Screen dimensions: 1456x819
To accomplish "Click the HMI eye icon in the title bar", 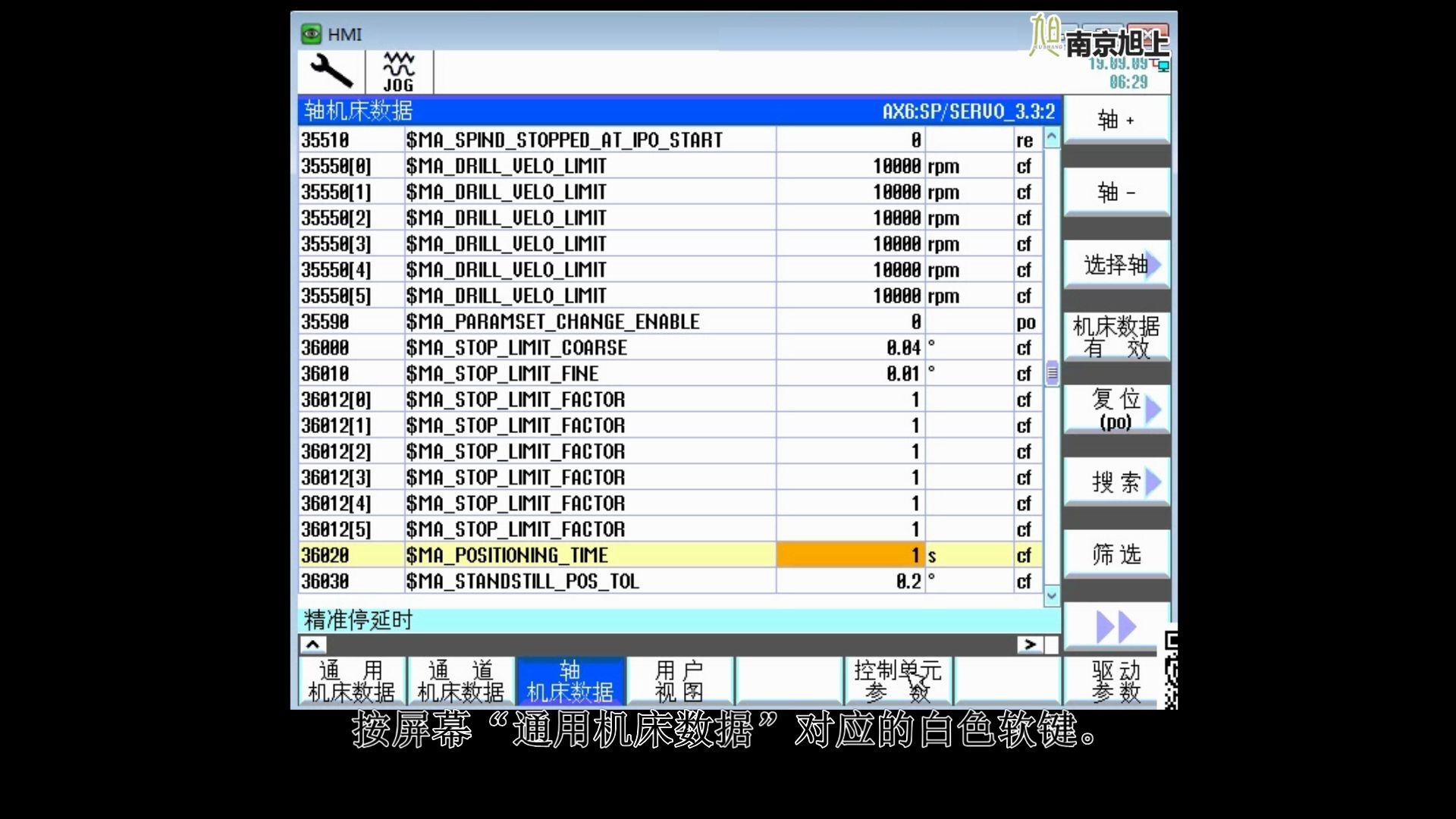I will coord(311,34).
